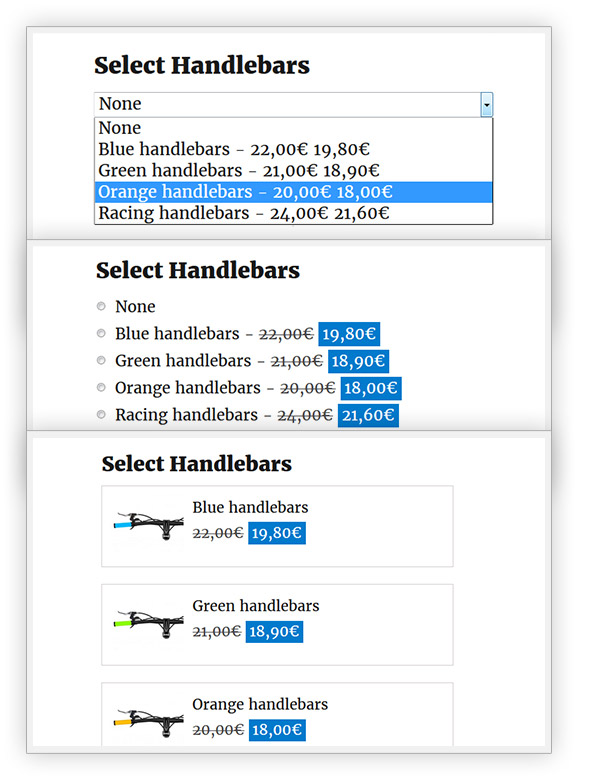The width and height of the screenshot is (600, 784).
Task: Click the green handlebars product image
Action: click(x=148, y=622)
